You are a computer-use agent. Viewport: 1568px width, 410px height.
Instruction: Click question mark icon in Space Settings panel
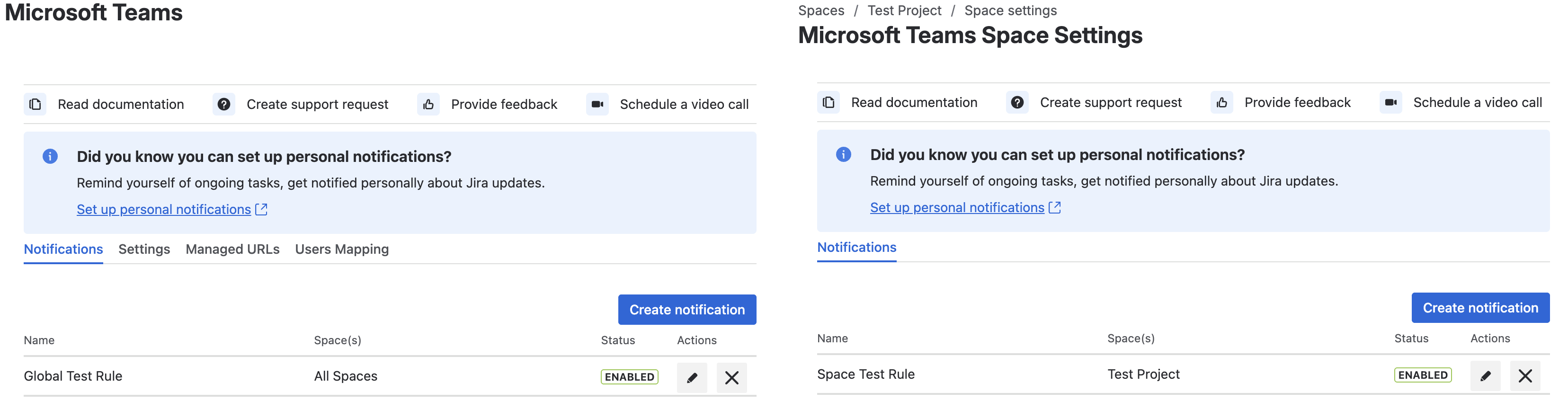tap(1017, 102)
